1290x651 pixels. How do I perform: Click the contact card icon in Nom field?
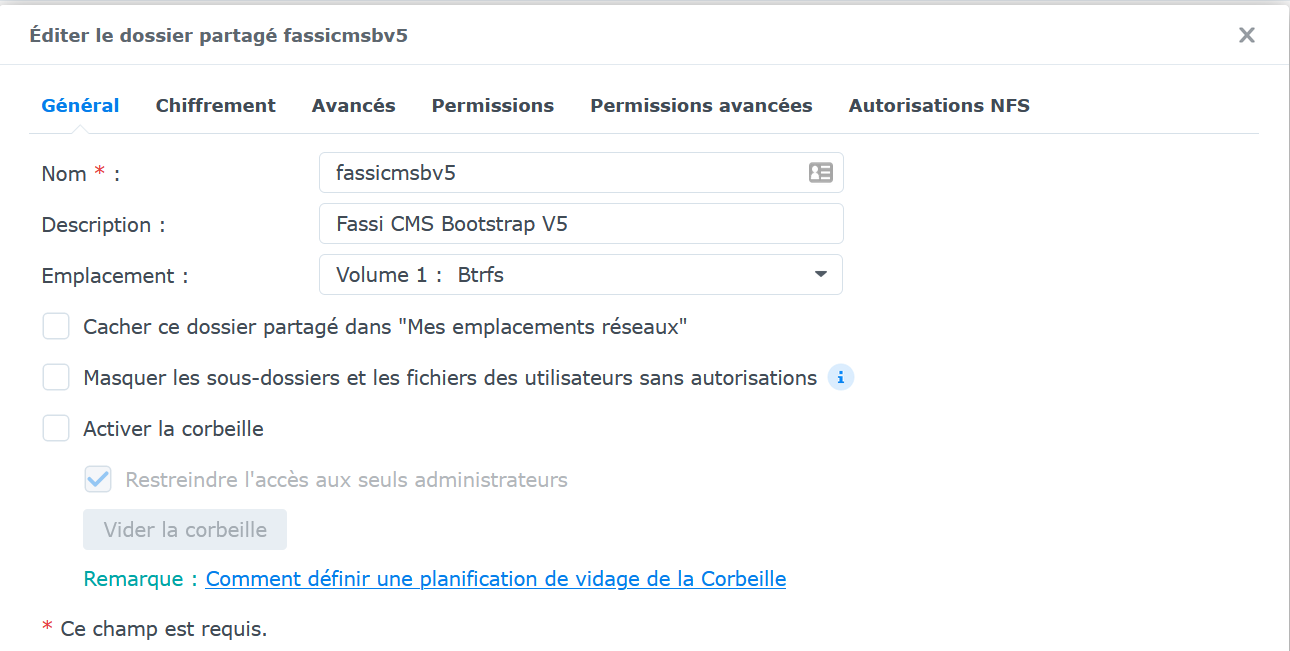click(820, 173)
